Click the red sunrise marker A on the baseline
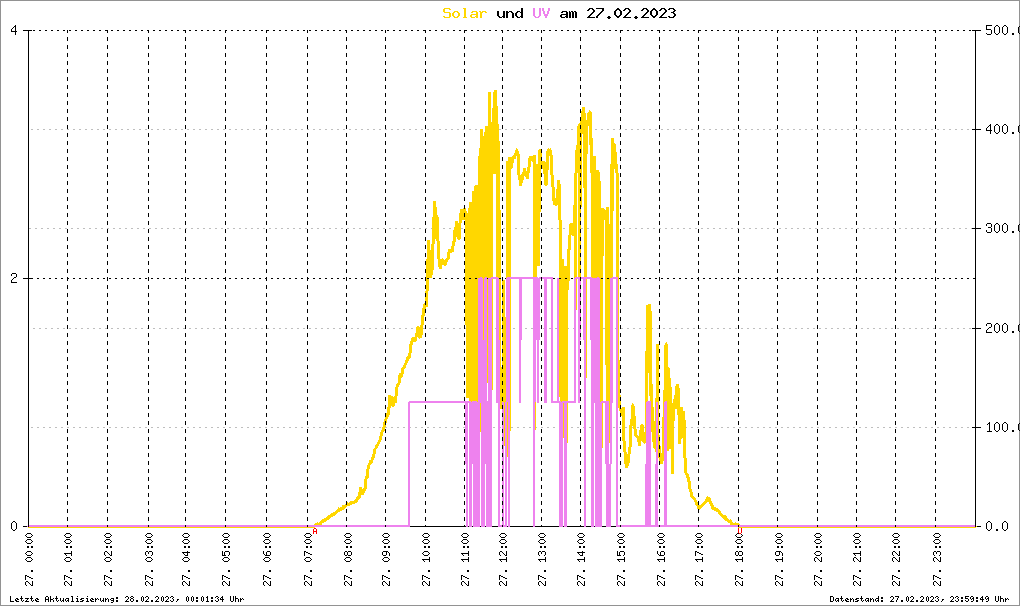This screenshot has width=1020, height=606. tap(315, 531)
